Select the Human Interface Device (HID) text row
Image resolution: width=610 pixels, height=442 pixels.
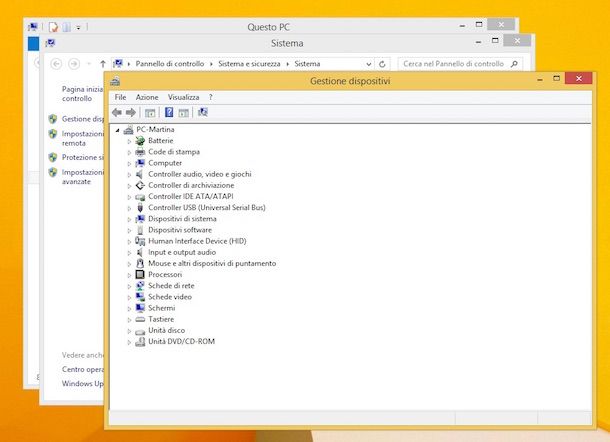pyautogui.click(x=197, y=241)
